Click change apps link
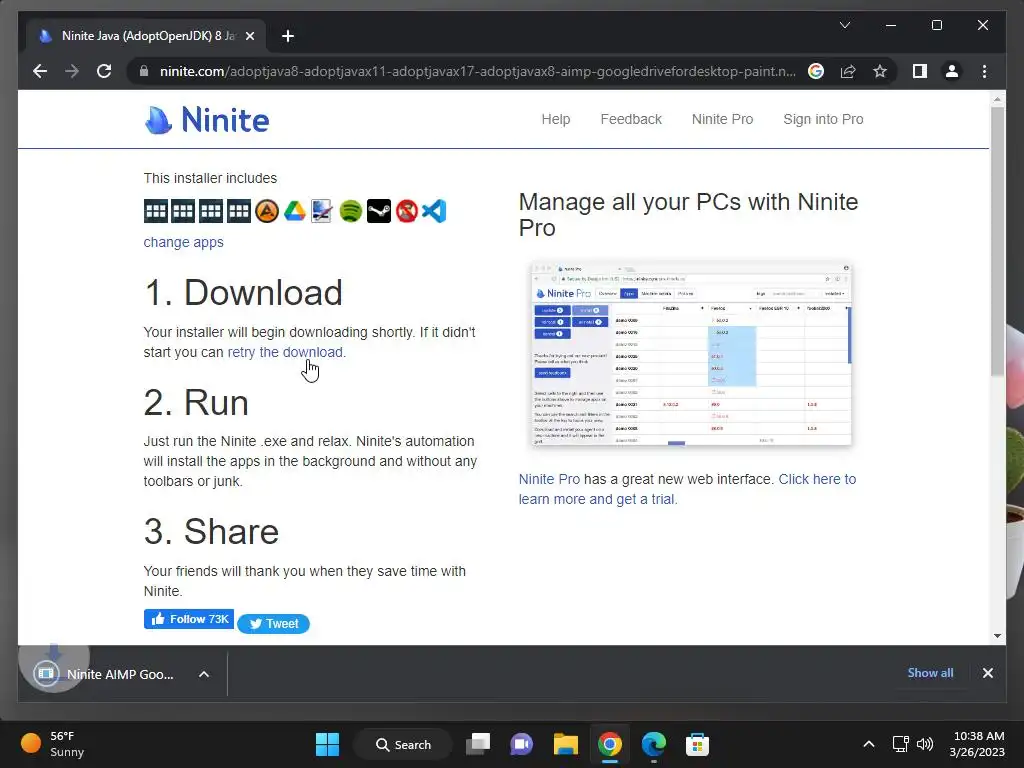Viewport: 1024px width, 768px height. tap(184, 242)
